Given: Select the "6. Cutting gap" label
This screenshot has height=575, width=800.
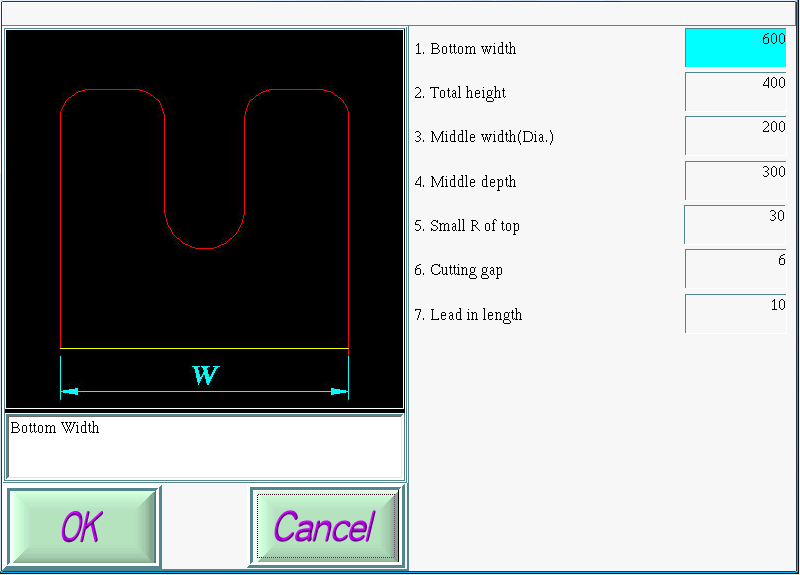Looking at the screenshot, I should point(458,270).
